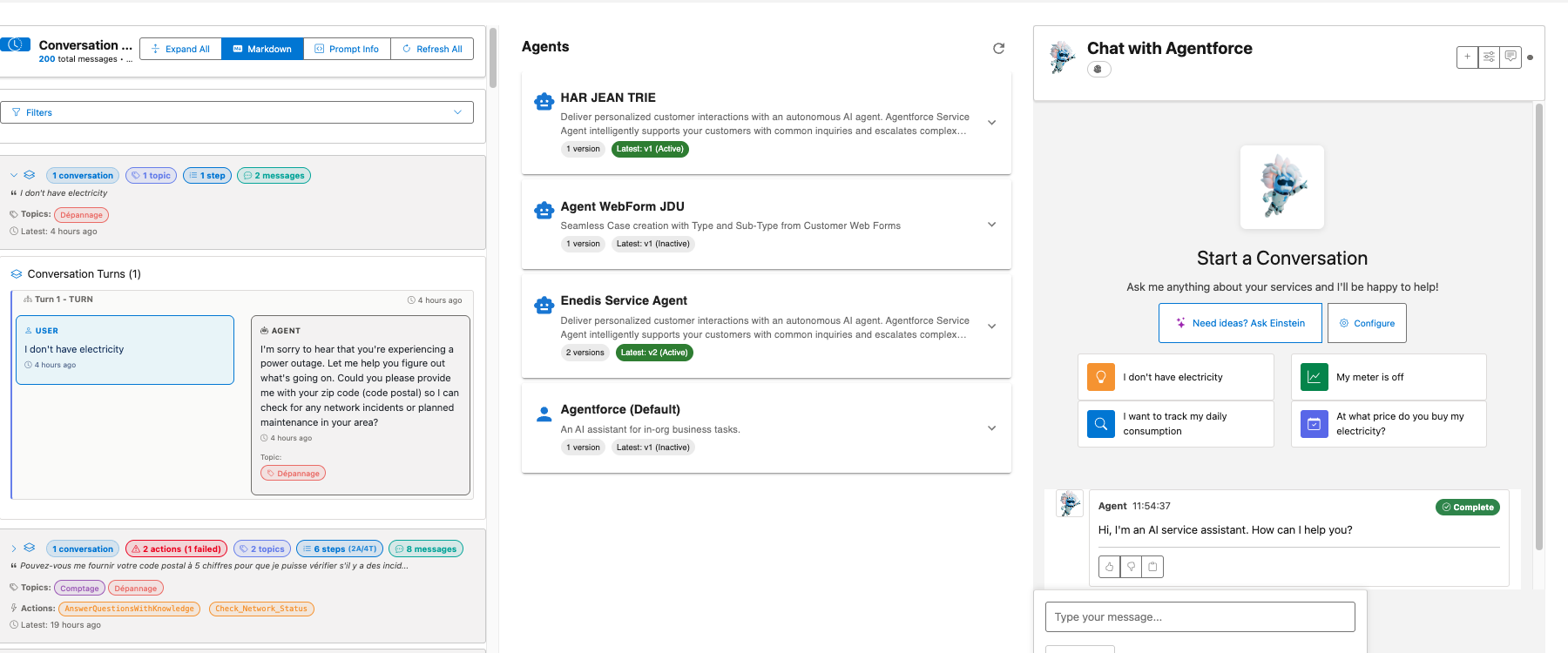Open chat settings sliders icon
The image size is (1568, 653).
click(1489, 57)
